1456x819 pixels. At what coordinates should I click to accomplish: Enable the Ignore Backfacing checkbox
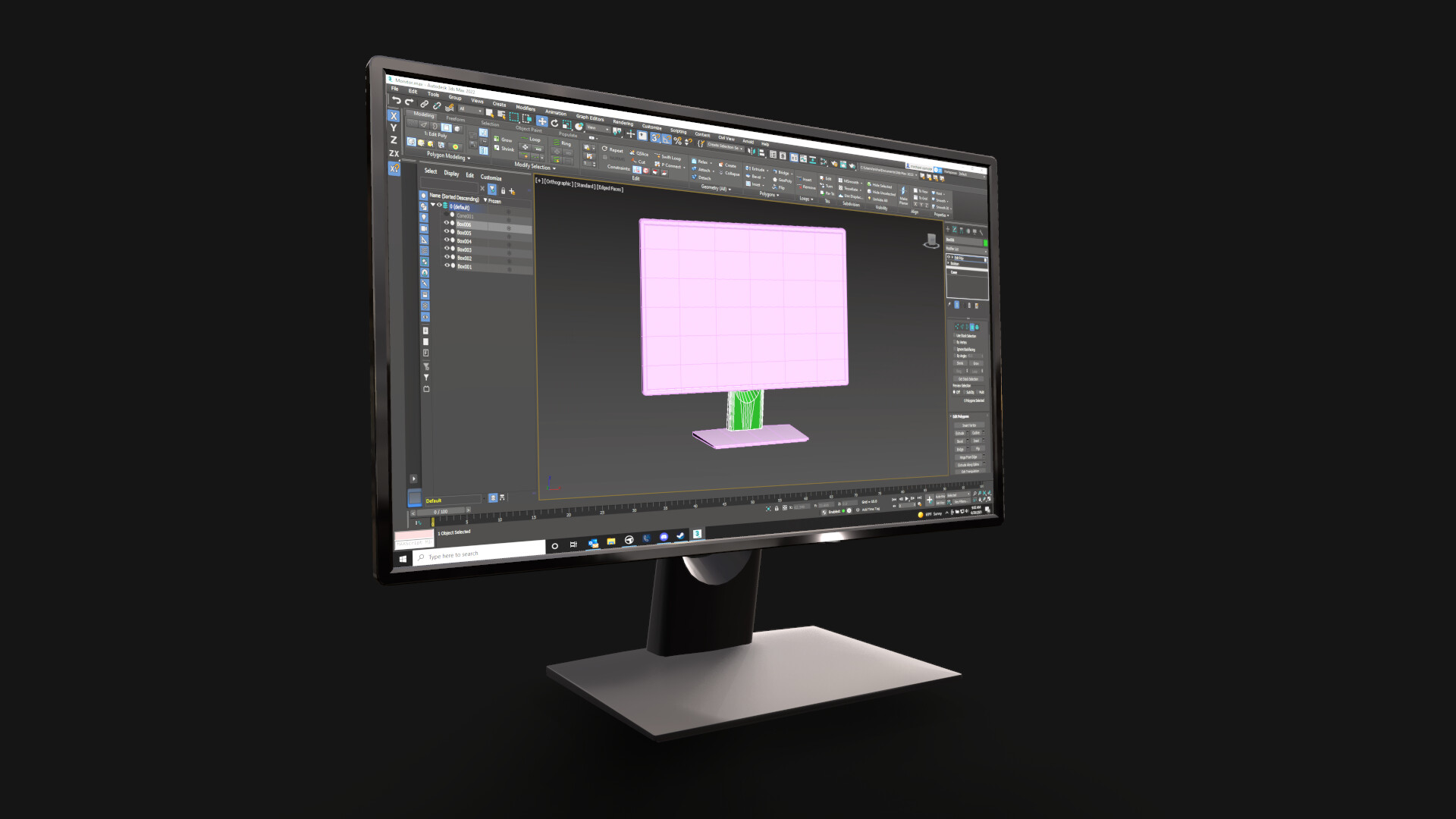955,350
